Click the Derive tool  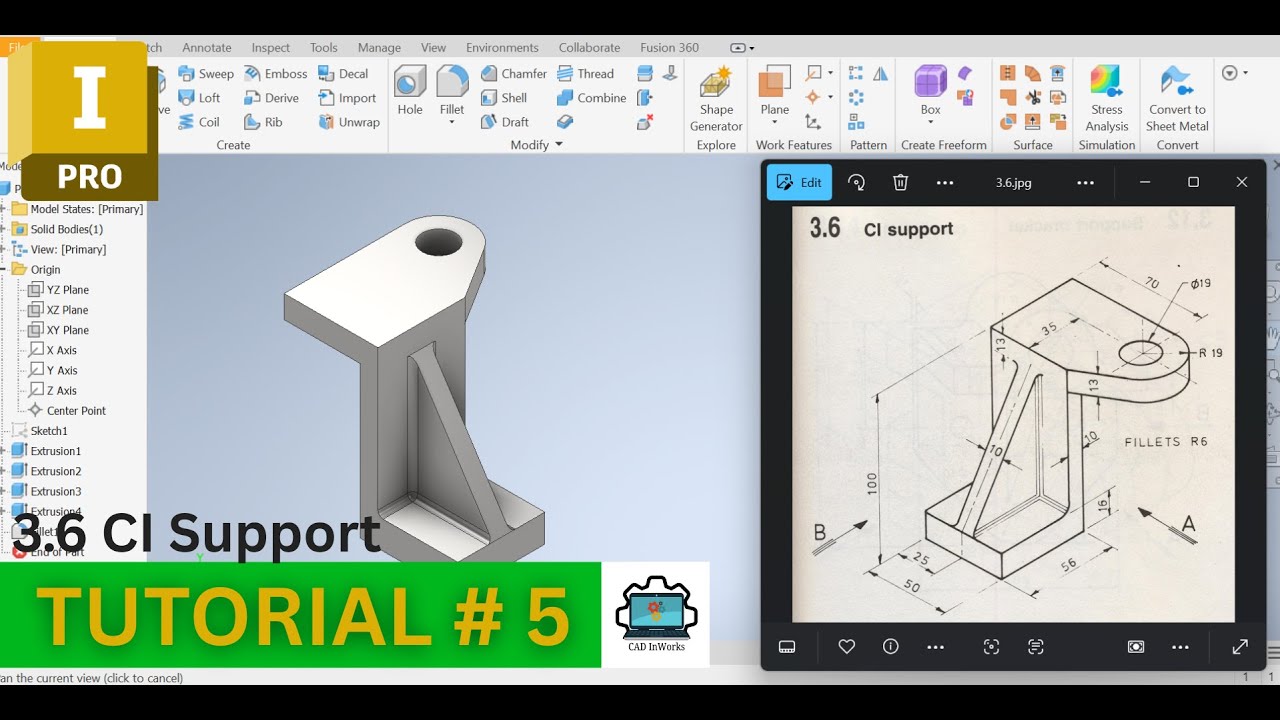tap(272, 98)
